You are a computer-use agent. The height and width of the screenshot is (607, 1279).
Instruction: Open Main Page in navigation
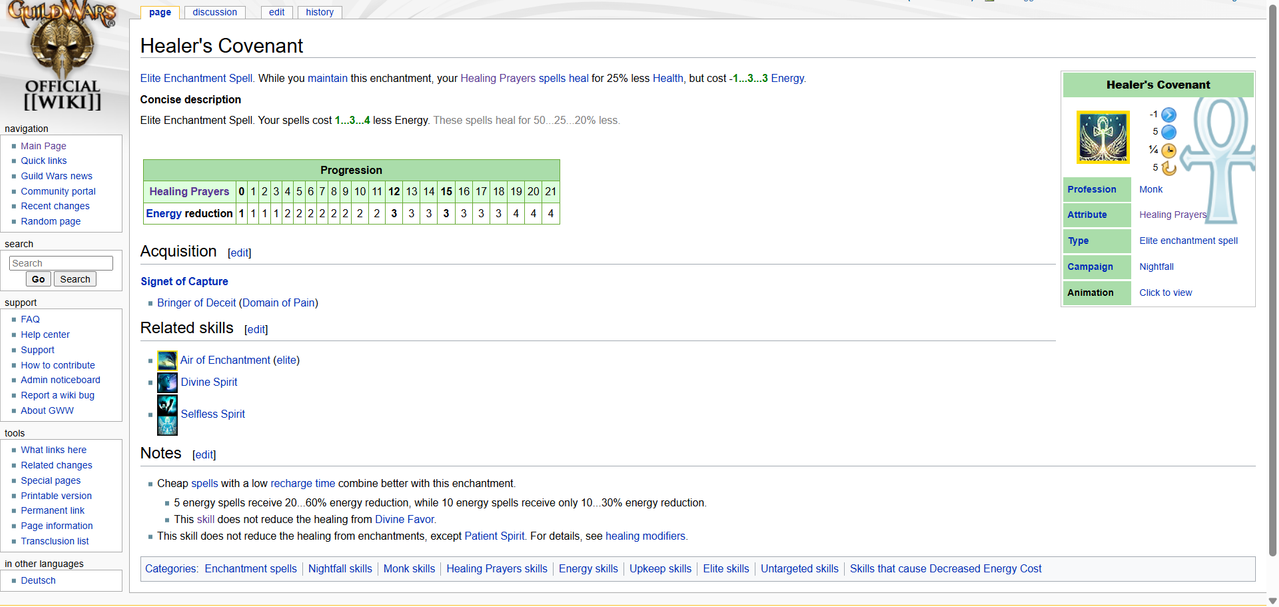coord(44,146)
